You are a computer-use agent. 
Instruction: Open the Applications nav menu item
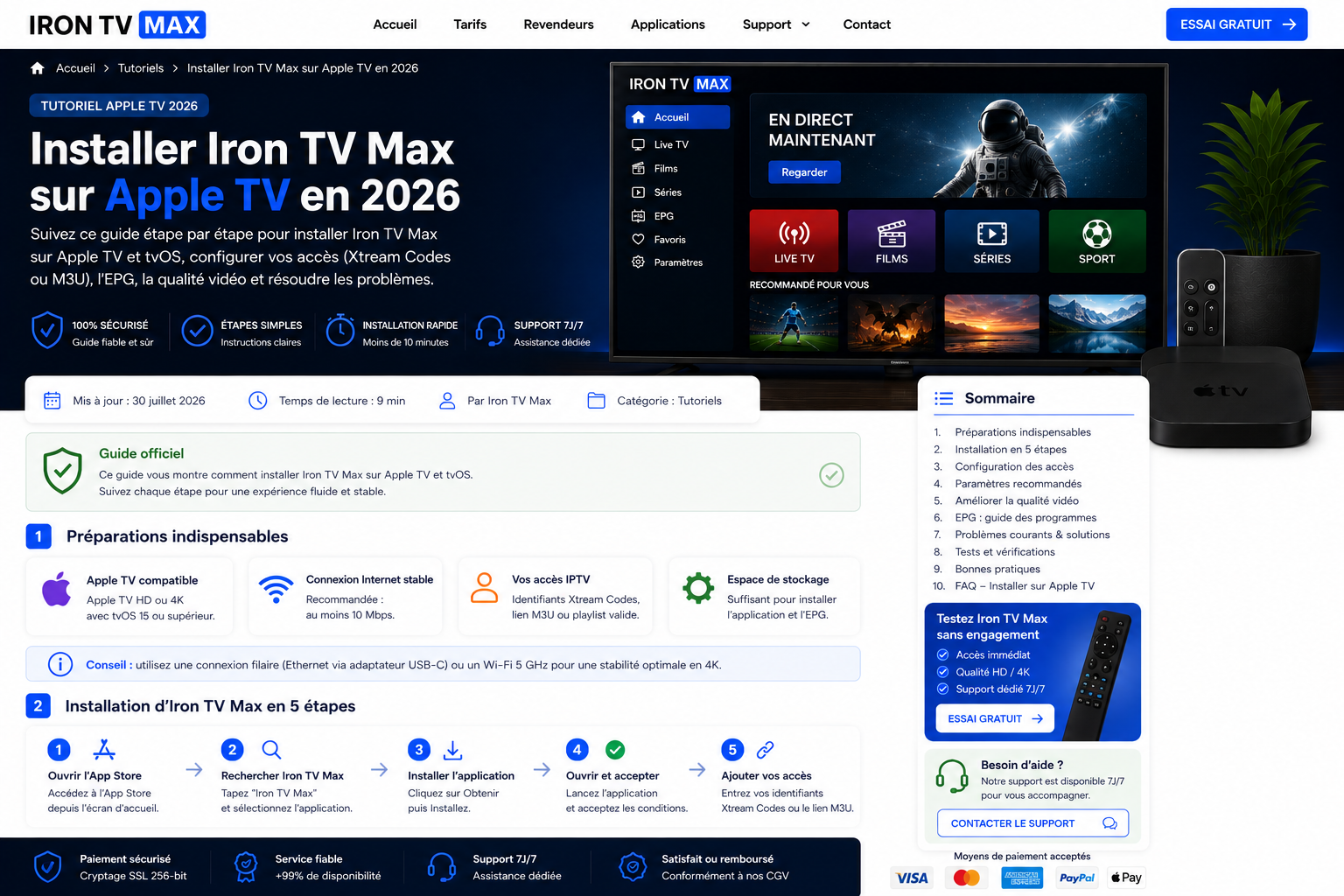click(668, 24)
